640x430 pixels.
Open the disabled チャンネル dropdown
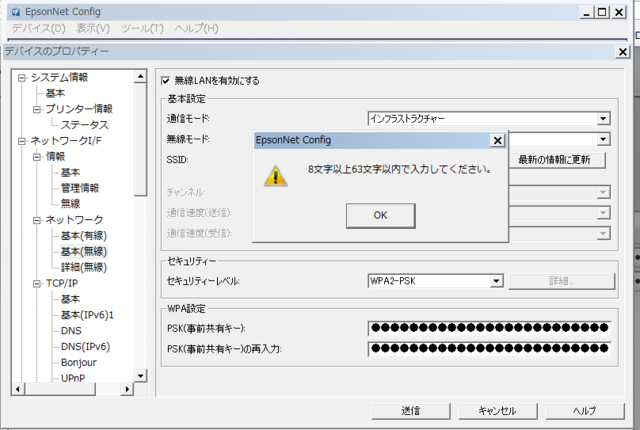point(603,192)
